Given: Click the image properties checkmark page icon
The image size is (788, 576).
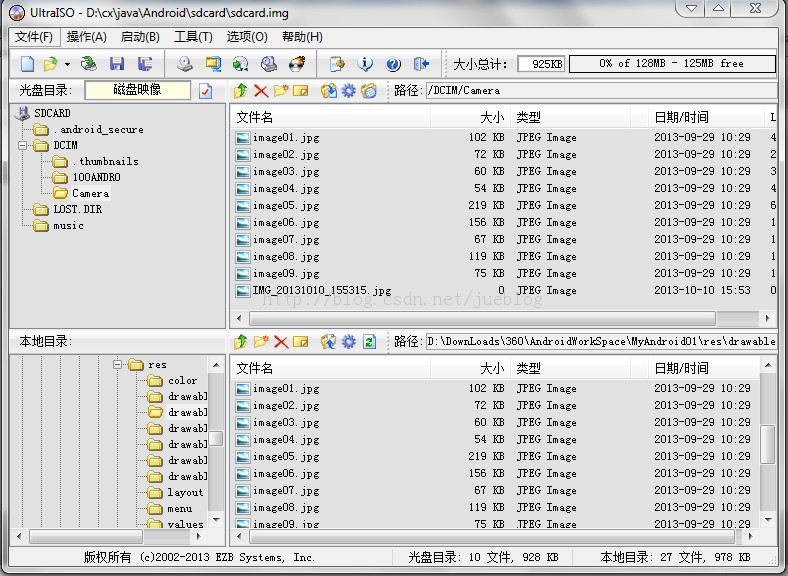Looking at the screenshot, I should [x=206, y=91].
